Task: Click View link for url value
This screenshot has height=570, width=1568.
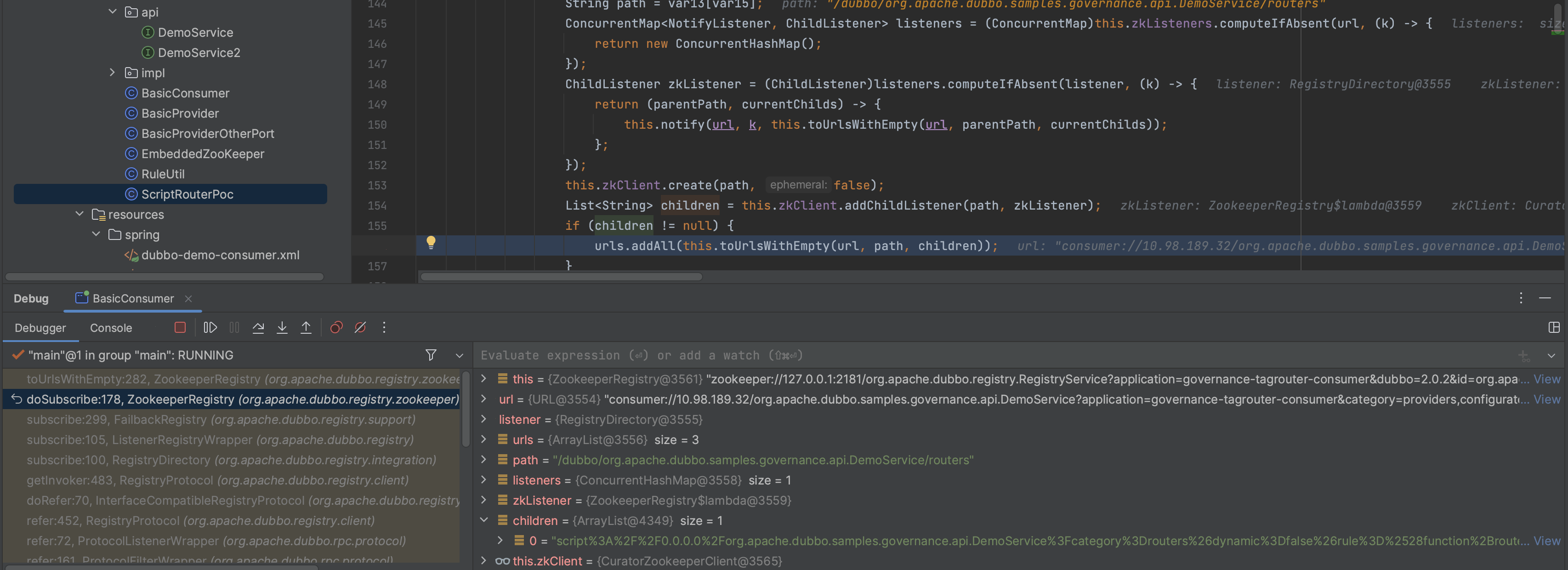Action: coord(1547,399)
